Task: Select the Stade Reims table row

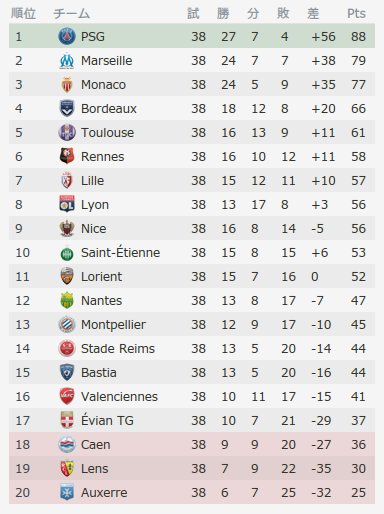Action: tap(192, 348)
